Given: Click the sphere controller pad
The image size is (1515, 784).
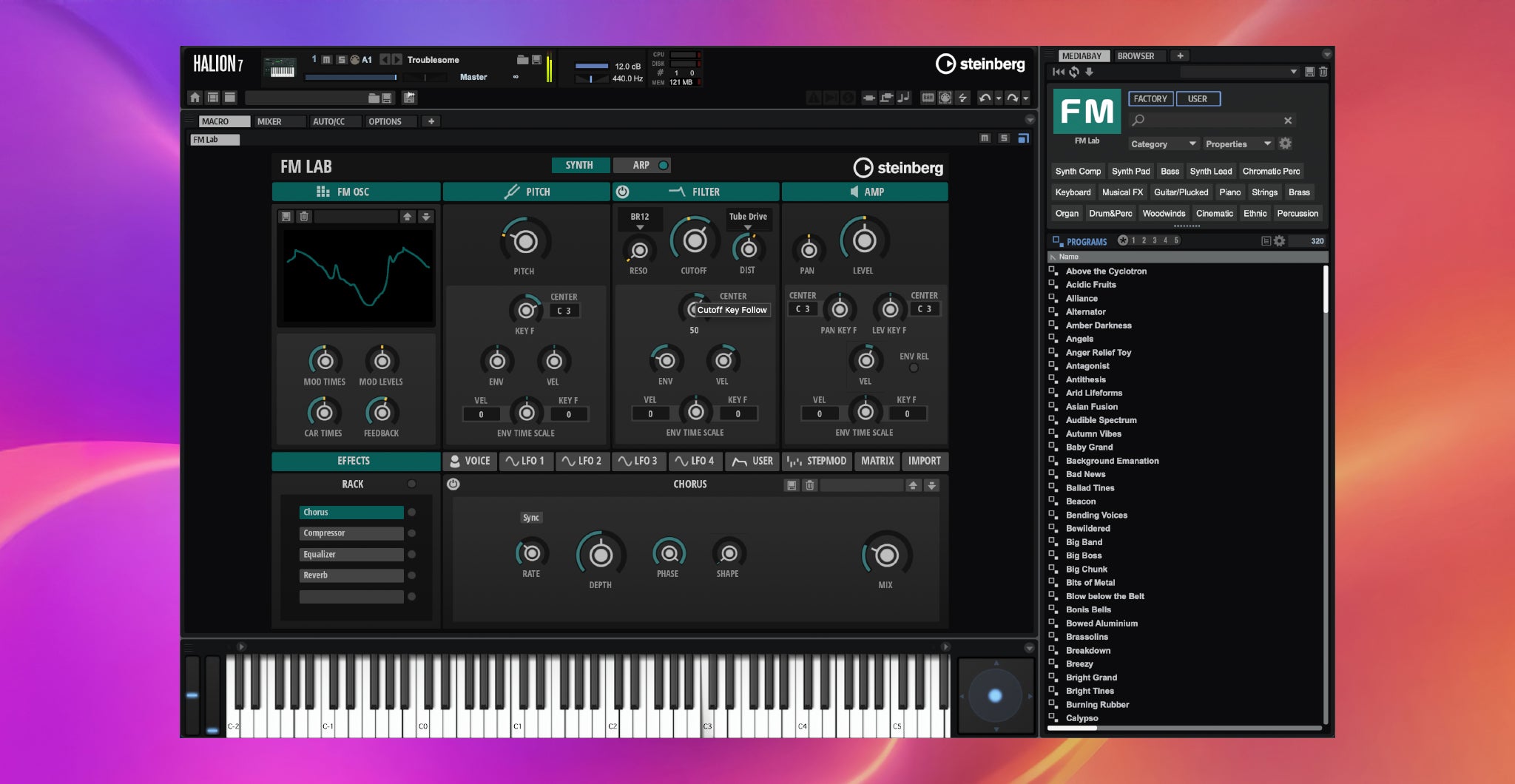Looking at the screenshot, I should [x=995, y=695].
